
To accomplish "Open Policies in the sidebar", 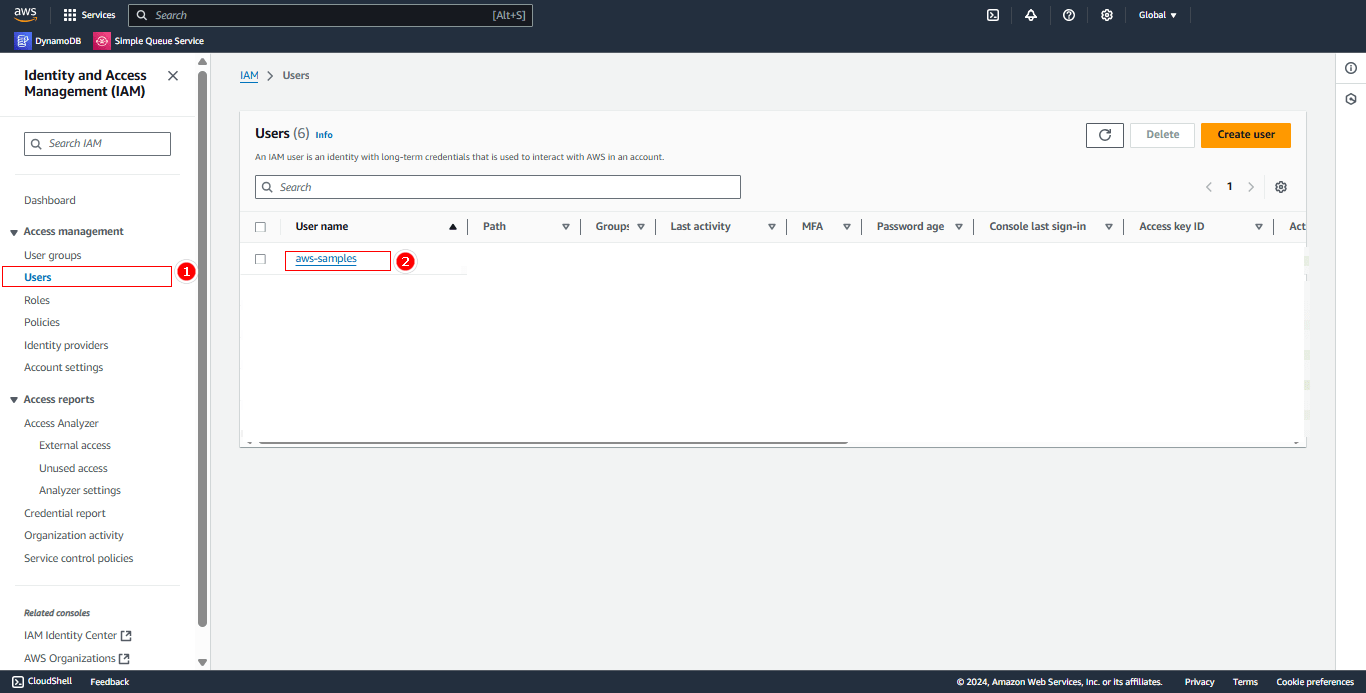I will click(x=42, y=322).
